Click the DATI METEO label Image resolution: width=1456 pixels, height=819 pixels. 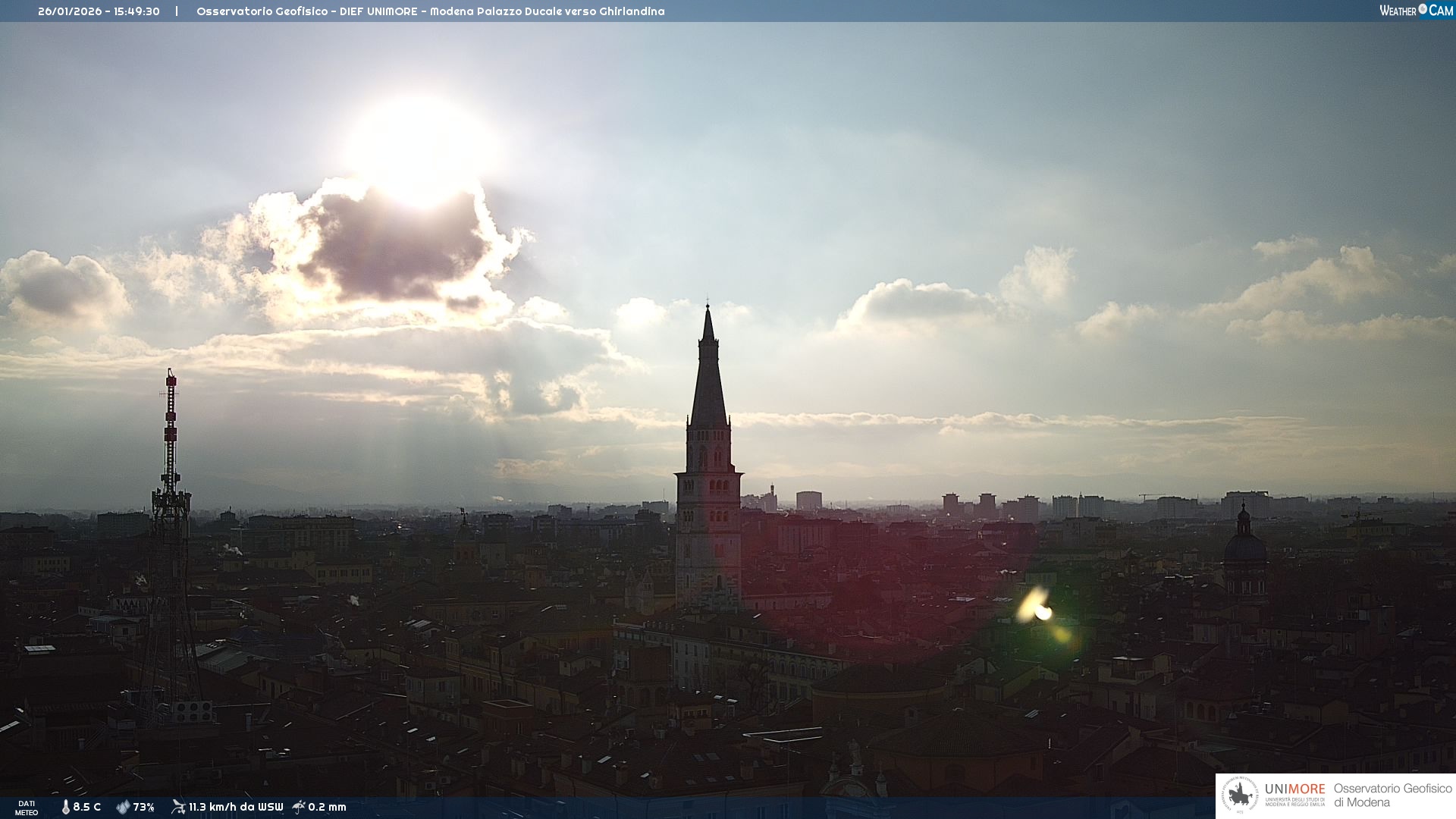click(x=27, y=808)
